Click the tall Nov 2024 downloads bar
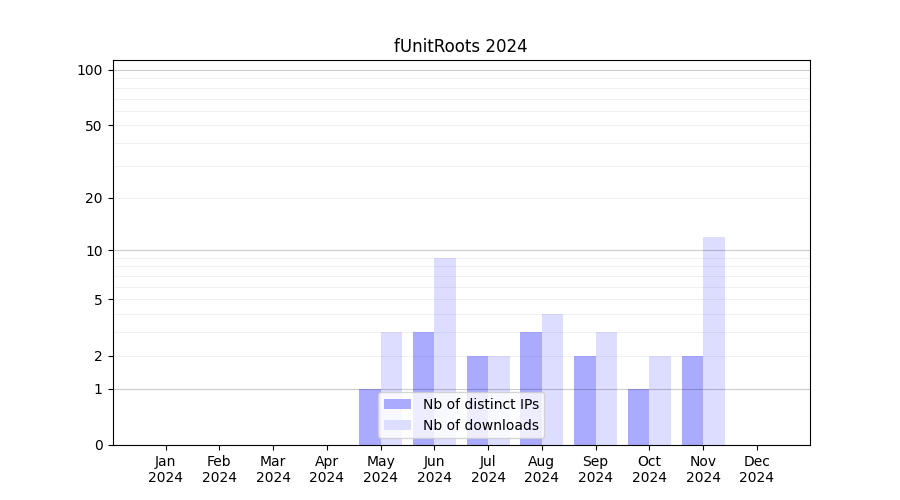900x500 pixels. (x=714, y=340)
